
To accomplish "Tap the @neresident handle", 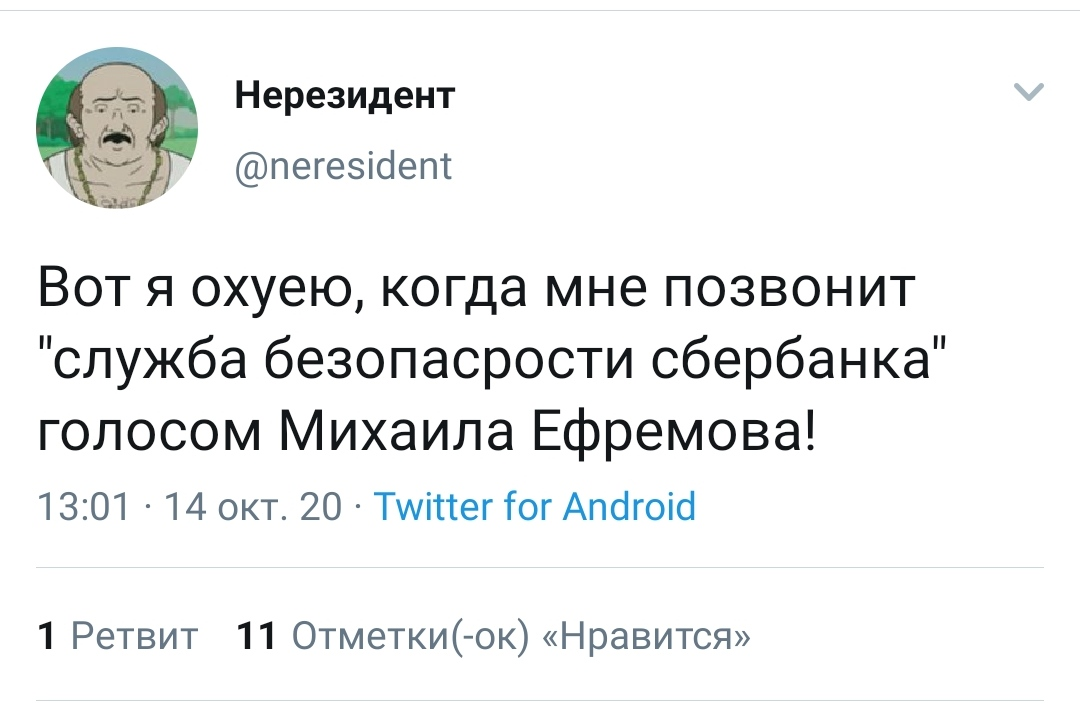I will (343, 166).
